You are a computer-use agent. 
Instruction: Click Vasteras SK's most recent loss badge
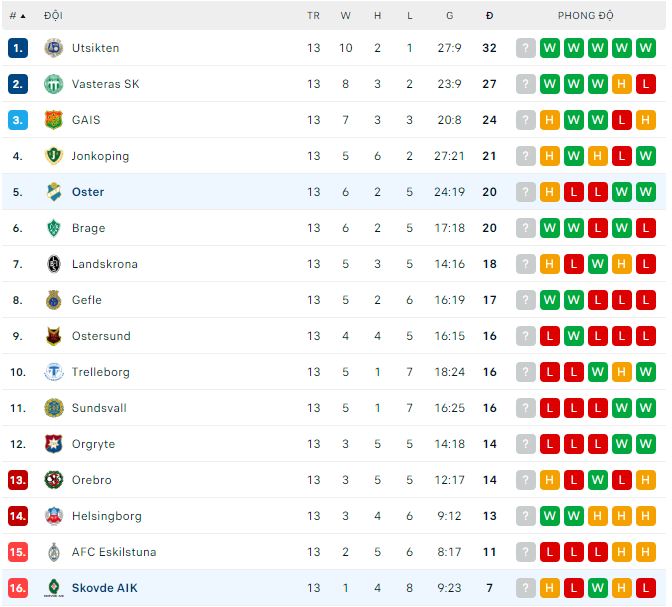click(x=645, y=84)
